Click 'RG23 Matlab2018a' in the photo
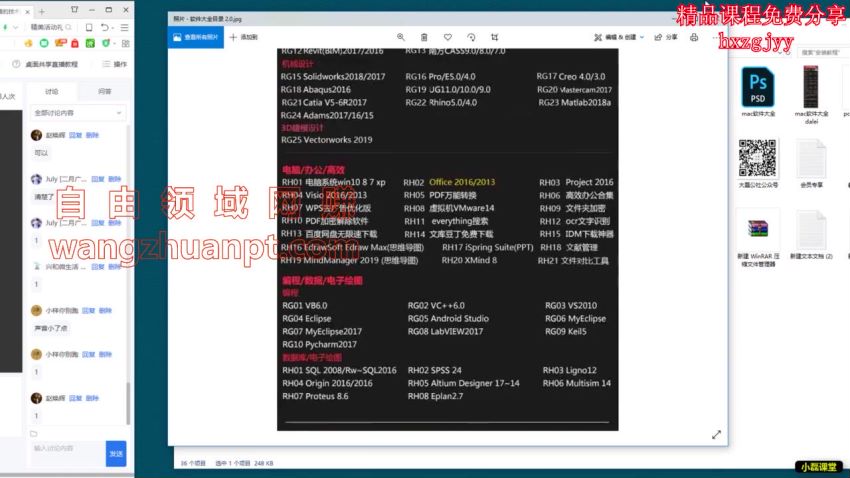This screenshot has width=850, height=478. (x=575, y=102)
